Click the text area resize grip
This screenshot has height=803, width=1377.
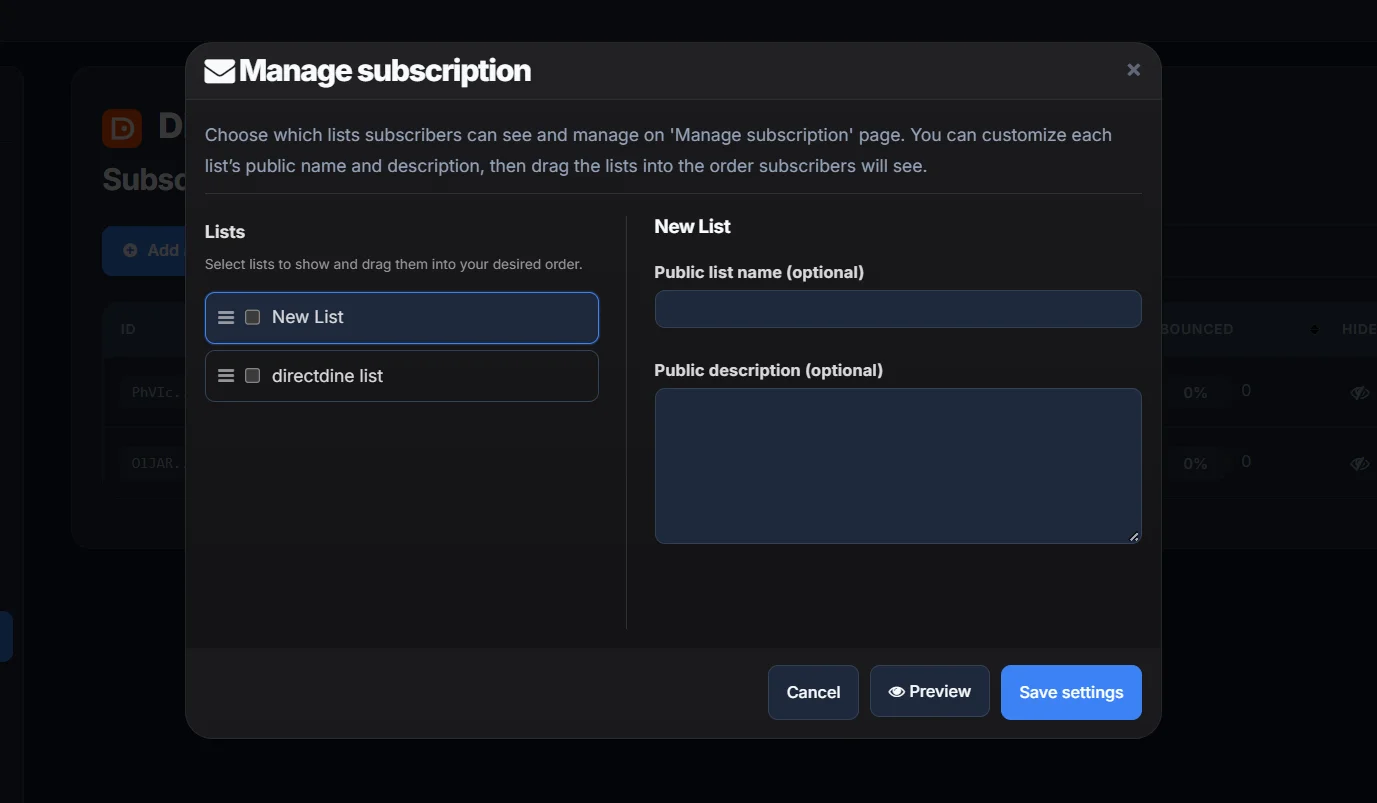click(x=1134, y=537)
